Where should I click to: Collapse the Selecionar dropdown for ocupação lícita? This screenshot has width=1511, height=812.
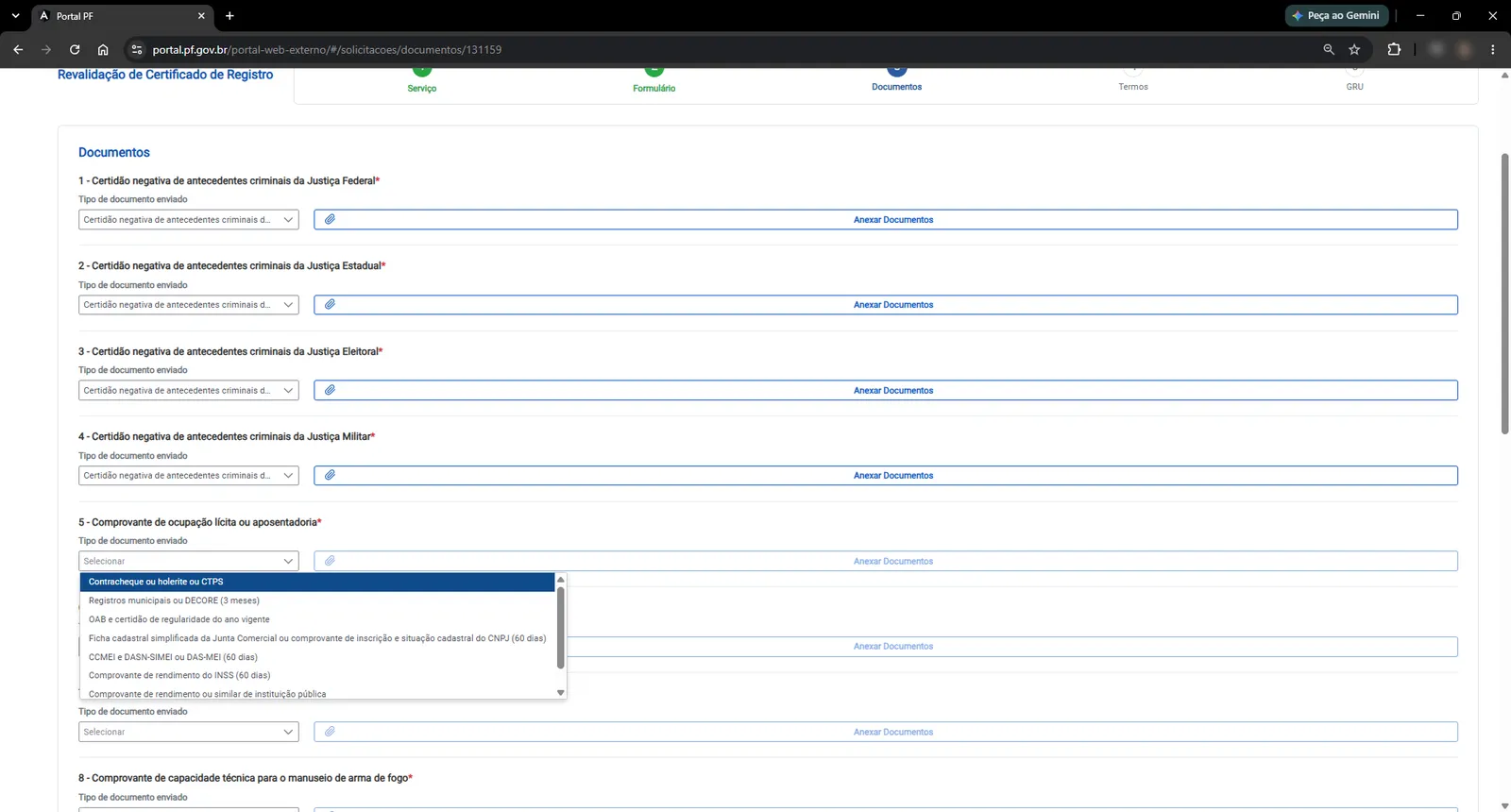pos(189,561)
